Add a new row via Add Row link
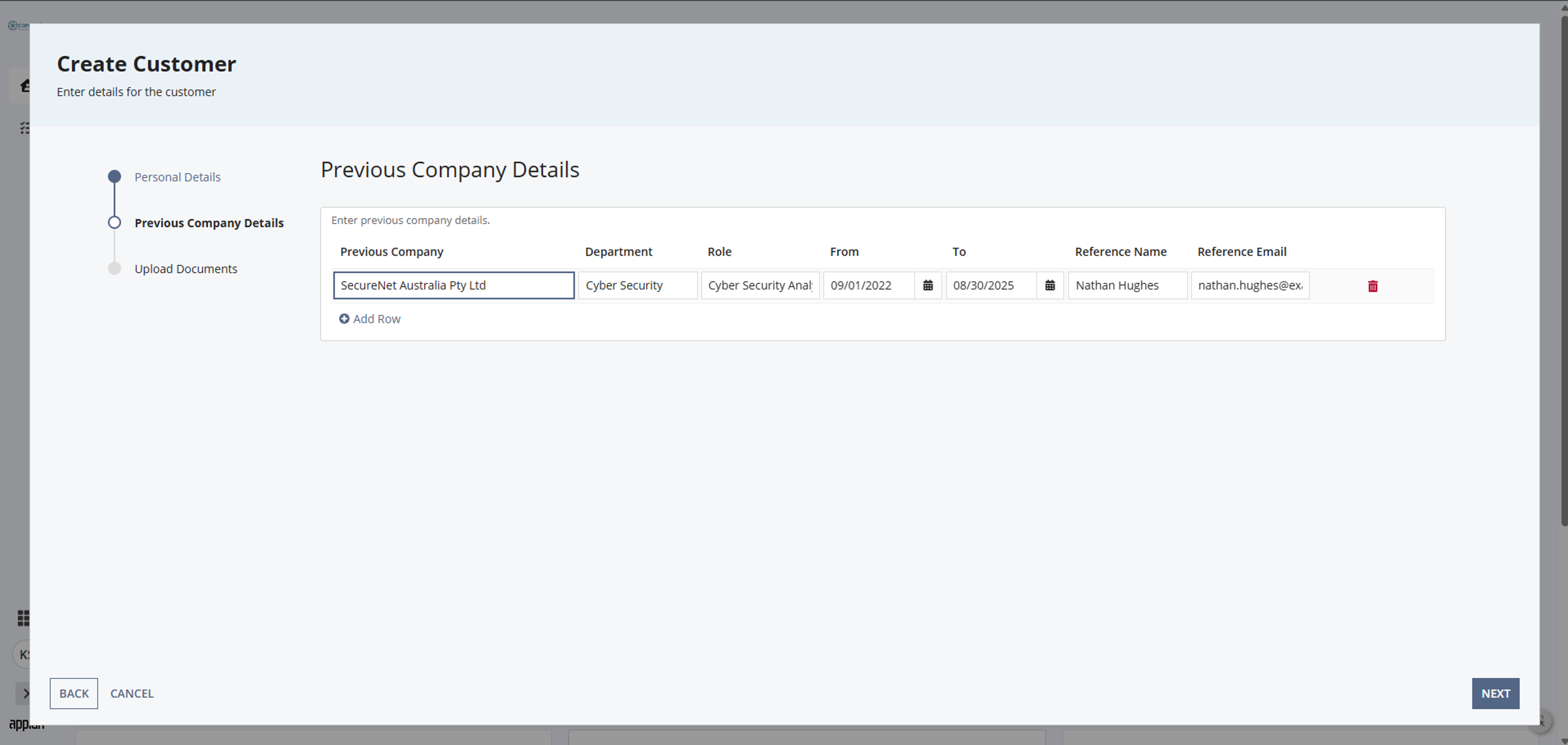This screenshot has width=1568, height=745. tap(370, 319)
